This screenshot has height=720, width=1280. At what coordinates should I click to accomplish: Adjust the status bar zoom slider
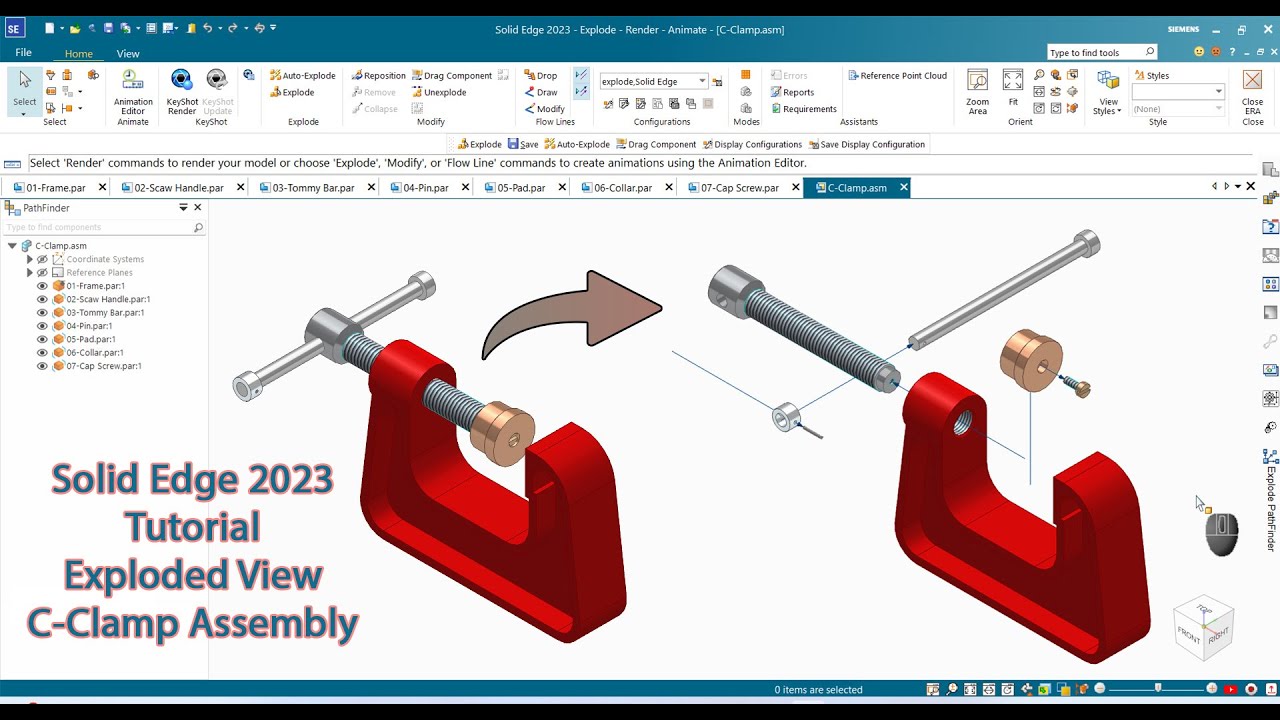pos(1157,689)
